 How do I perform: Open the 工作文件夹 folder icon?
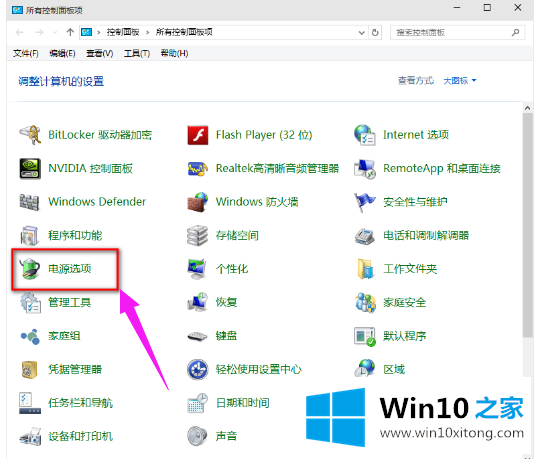coord(365,269)
